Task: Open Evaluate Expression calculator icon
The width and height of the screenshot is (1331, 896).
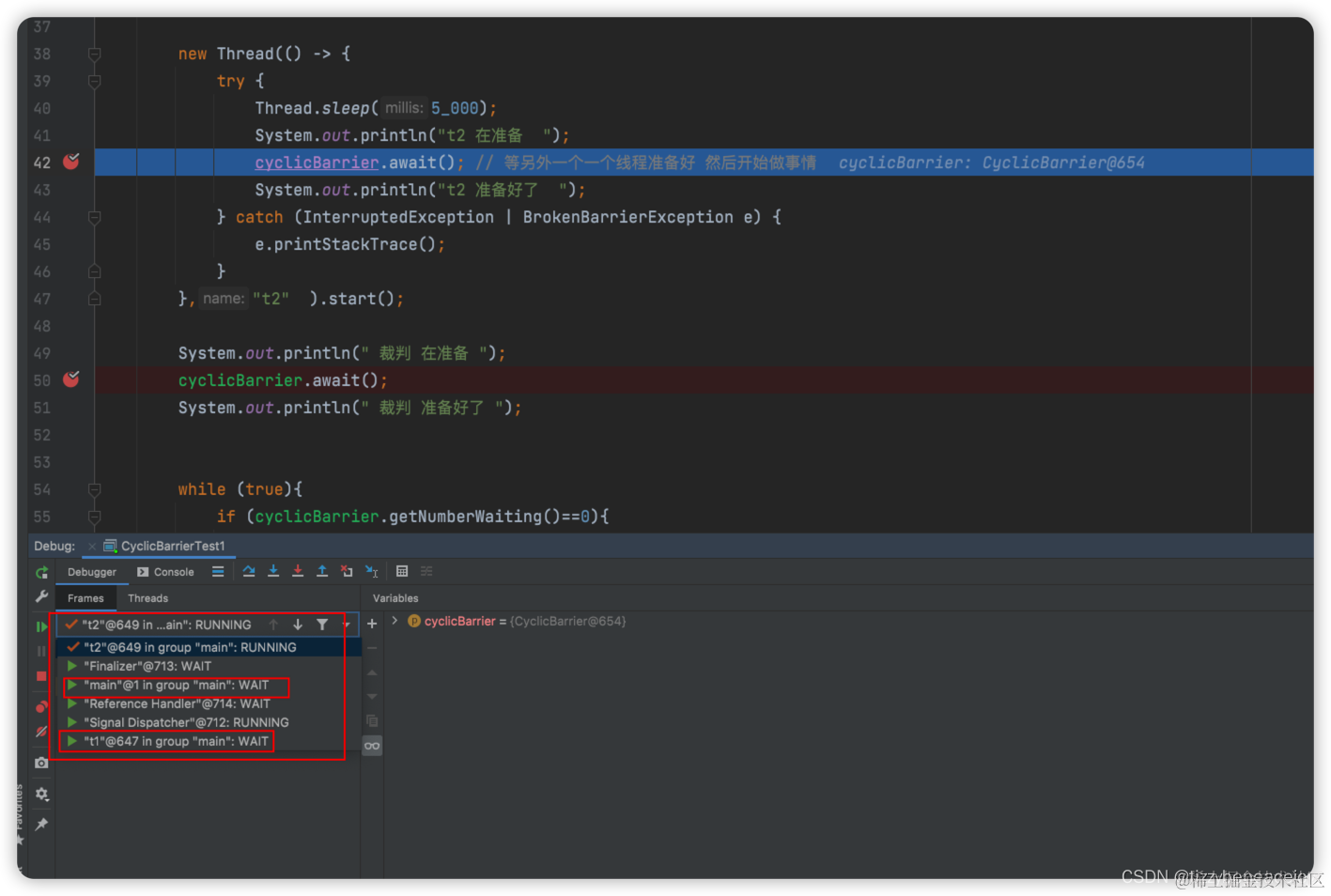Action: coord(402,571)
